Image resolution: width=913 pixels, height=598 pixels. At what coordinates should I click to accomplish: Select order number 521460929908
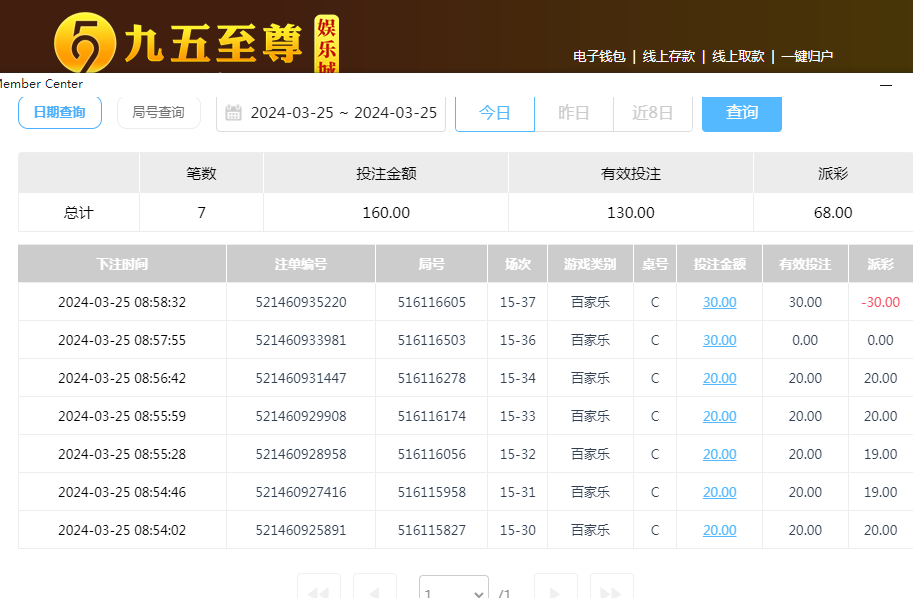(x=301, y=416)
